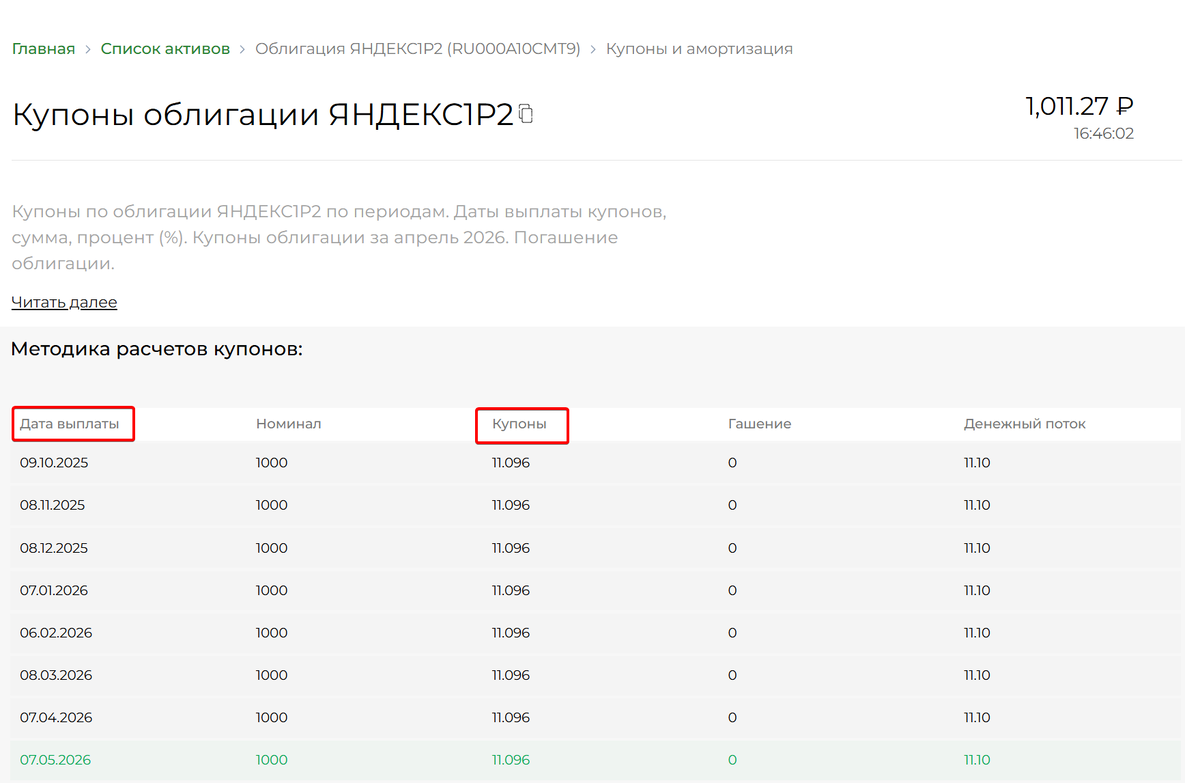Copy the ЯНДЕКС1Р2 bond name icon
Screen dimensions: 1200x783
(x=526, y=114)
